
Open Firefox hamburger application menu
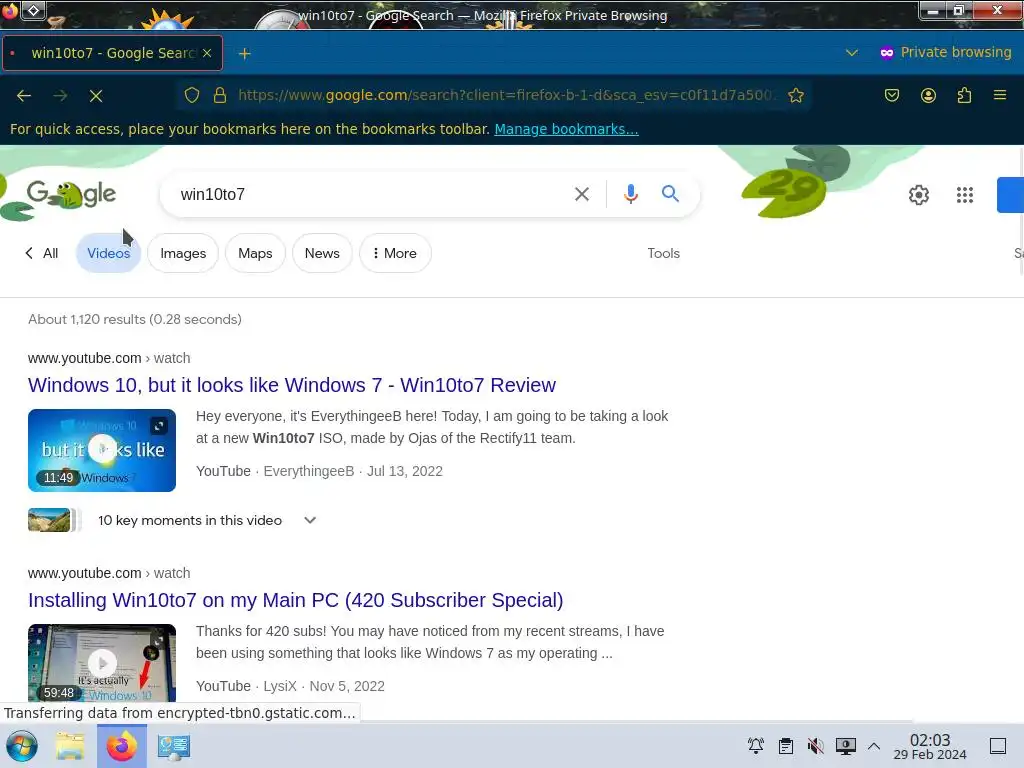[1000, 95]
